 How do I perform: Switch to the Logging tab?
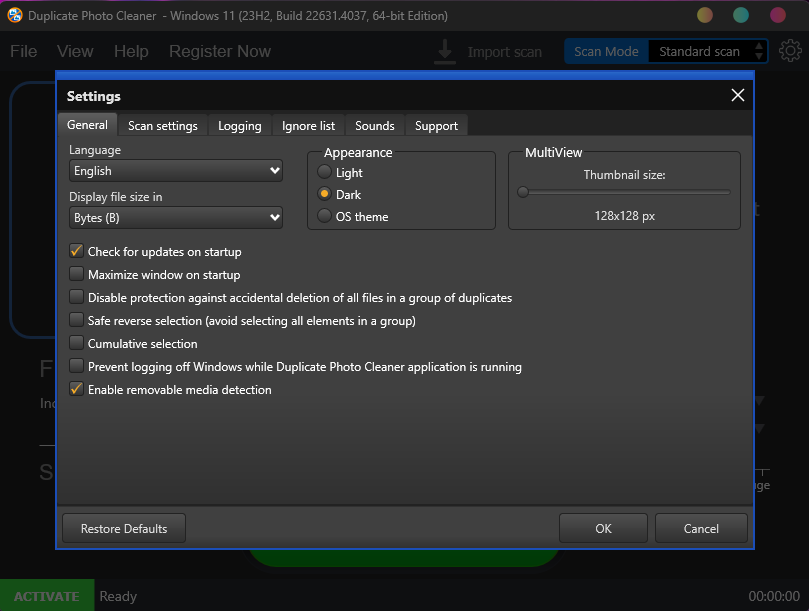pos(239,126)
